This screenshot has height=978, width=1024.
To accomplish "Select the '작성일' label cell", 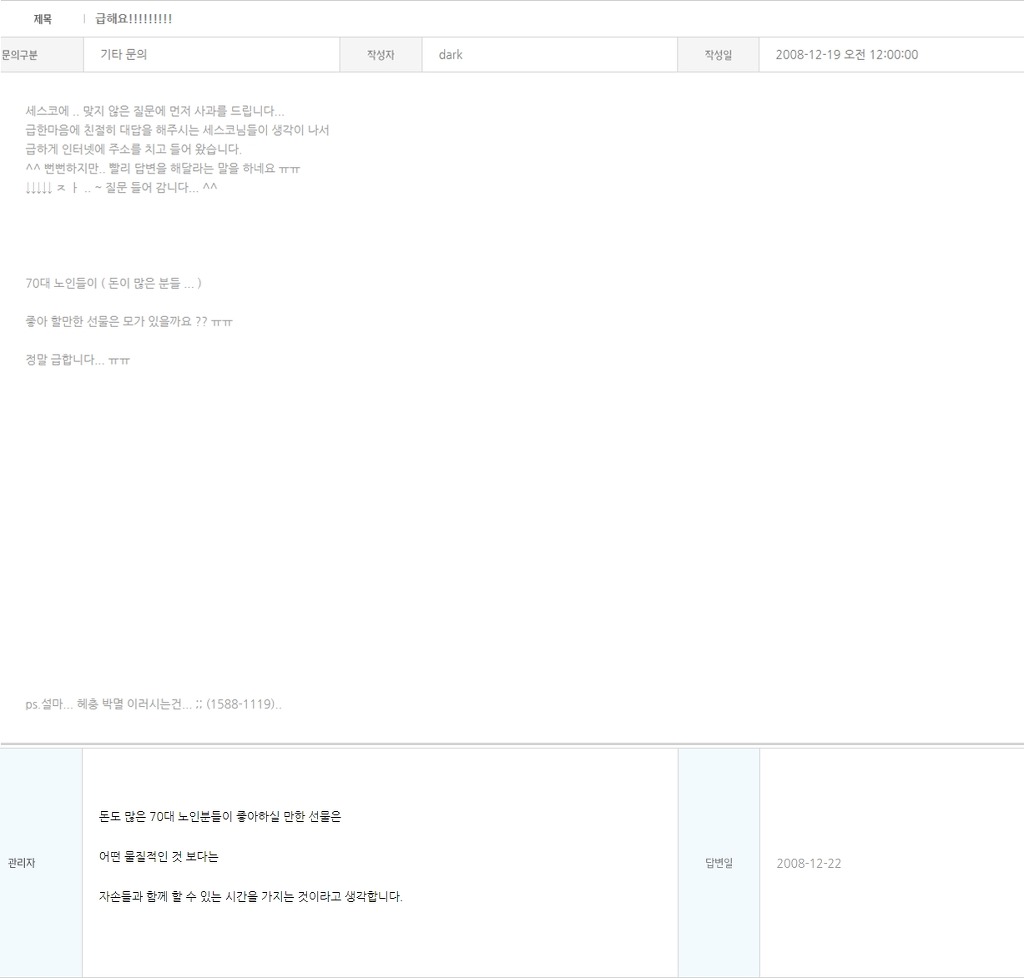I will 718,55.
